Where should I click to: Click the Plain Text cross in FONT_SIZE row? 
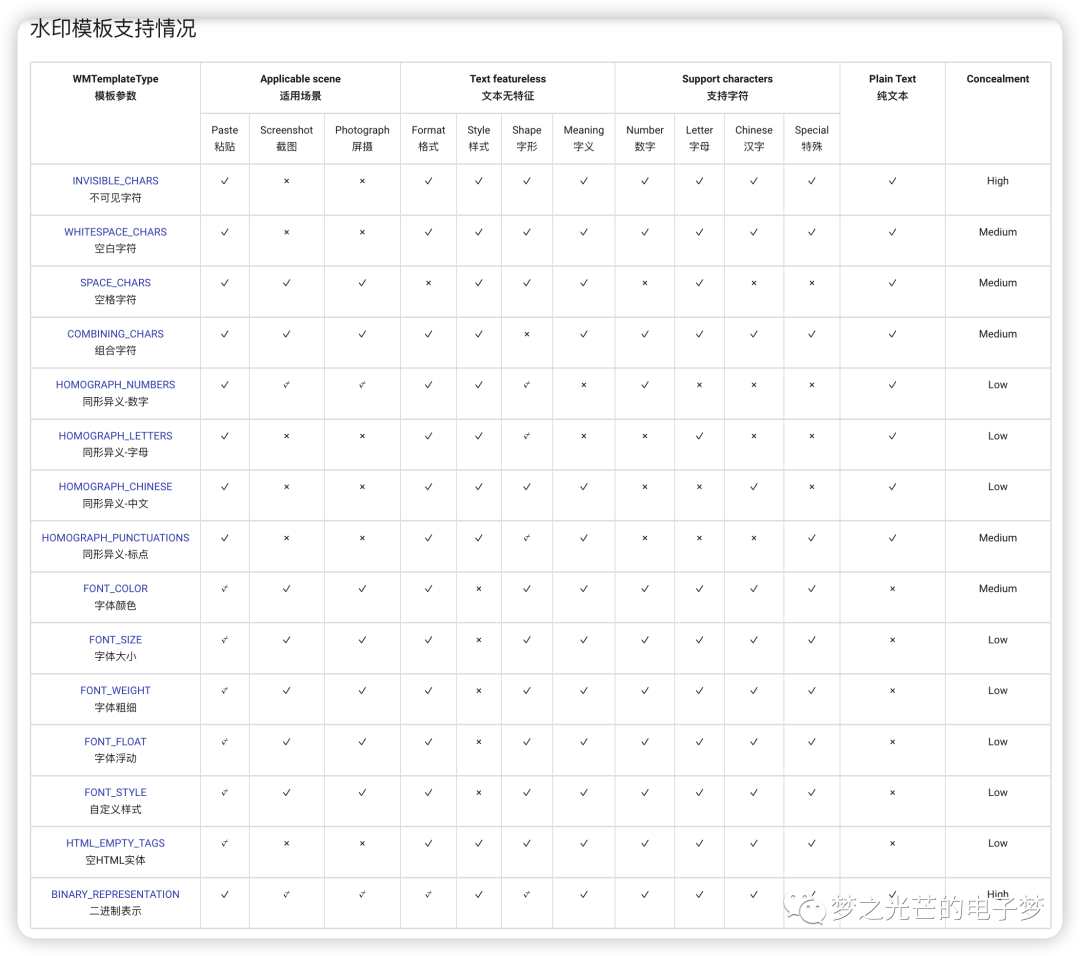coord(892,640)
